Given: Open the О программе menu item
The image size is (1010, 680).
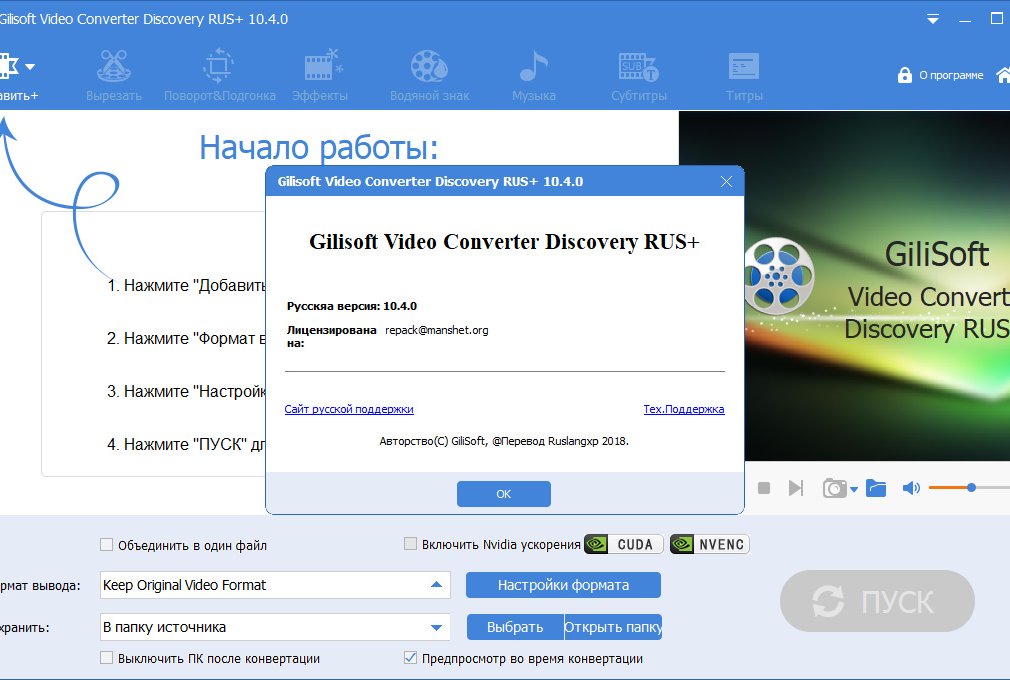Looking at the screenshot, I should [x=951, y=75].
